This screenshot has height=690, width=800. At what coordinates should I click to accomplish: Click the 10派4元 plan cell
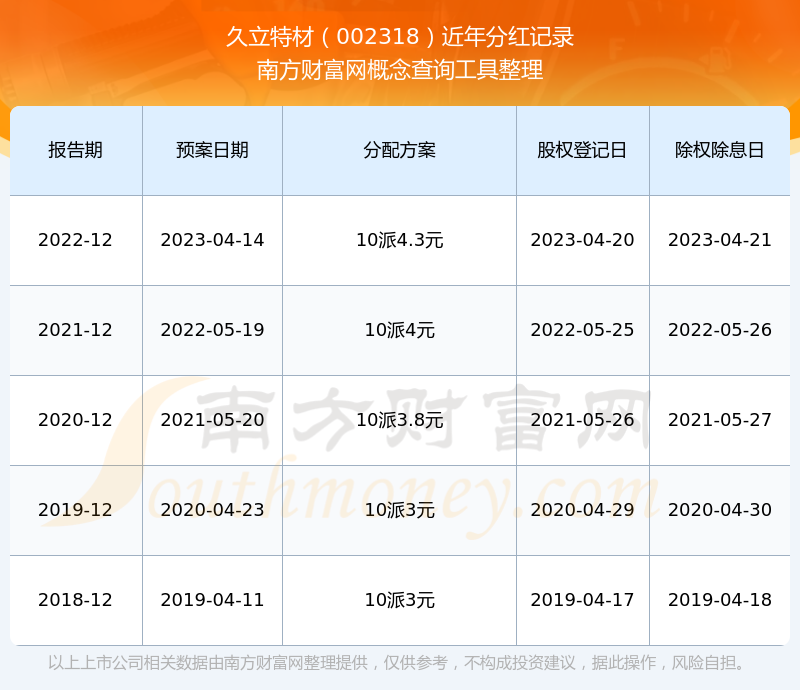pyautogui.click(x=399, y=330)
